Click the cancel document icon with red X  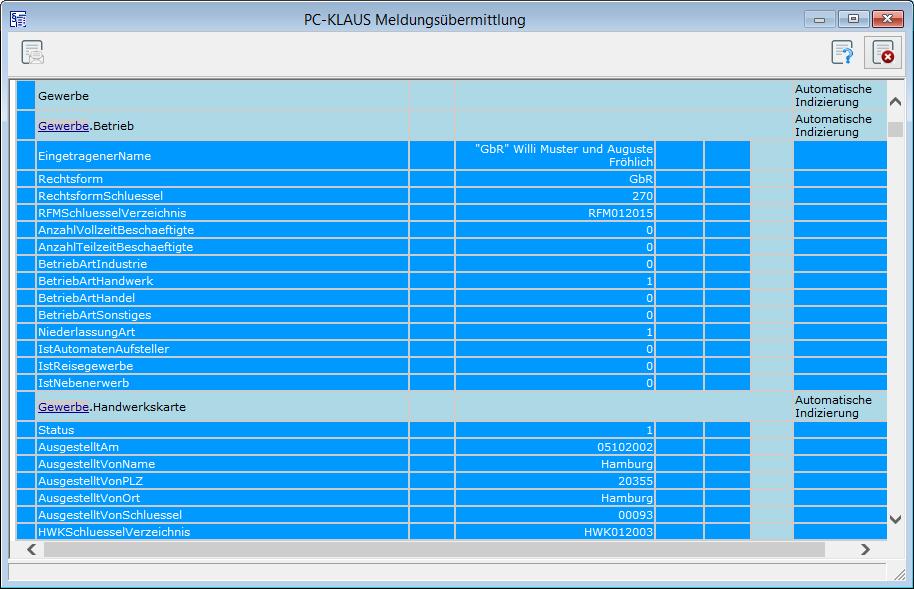(881, 53)
